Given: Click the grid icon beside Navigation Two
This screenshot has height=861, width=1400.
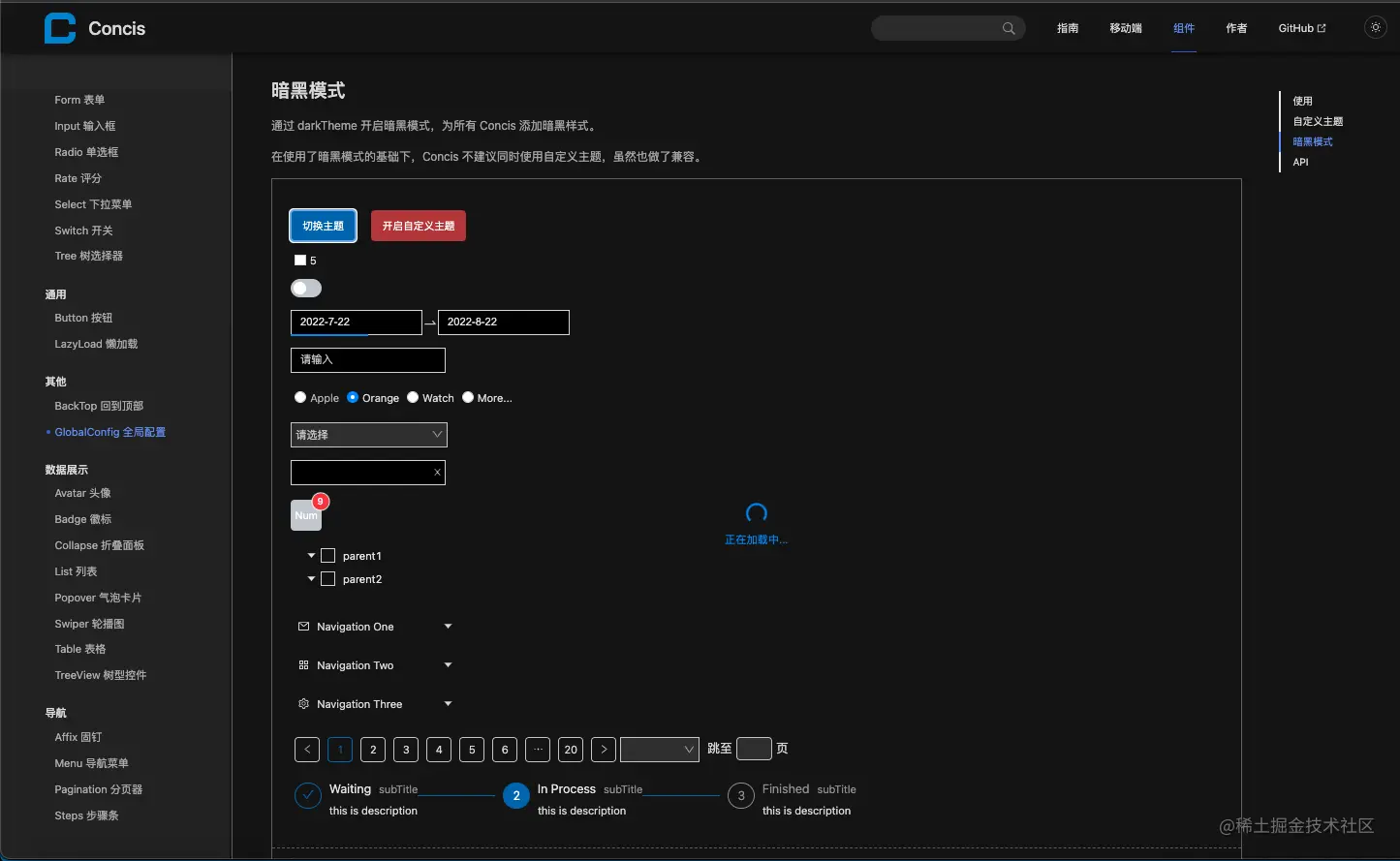Looking at the screenshot, I should tap(303, 665).
